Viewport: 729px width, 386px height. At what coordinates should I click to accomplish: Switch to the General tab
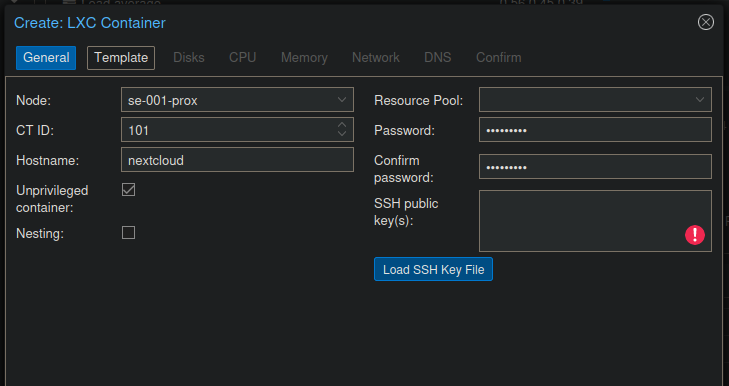point(46,58)
